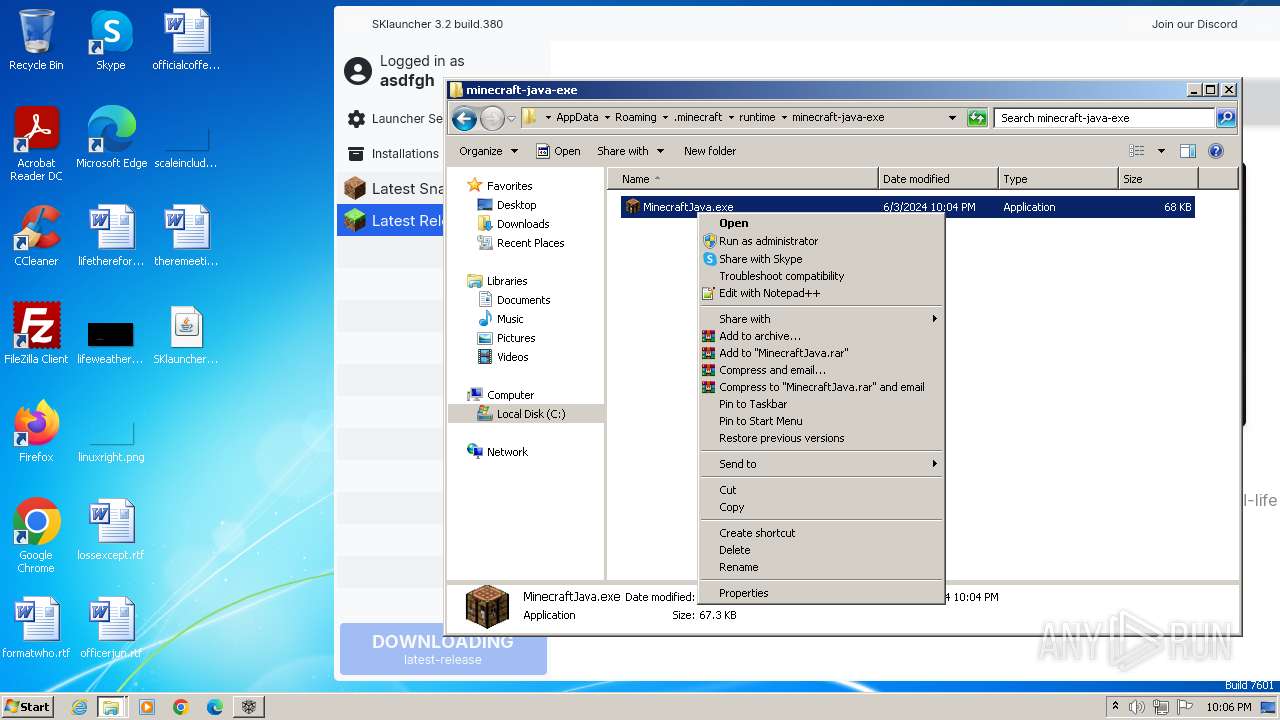
Task: Open the recent pages dropdown arrow
Action: [x=511, y=118]
